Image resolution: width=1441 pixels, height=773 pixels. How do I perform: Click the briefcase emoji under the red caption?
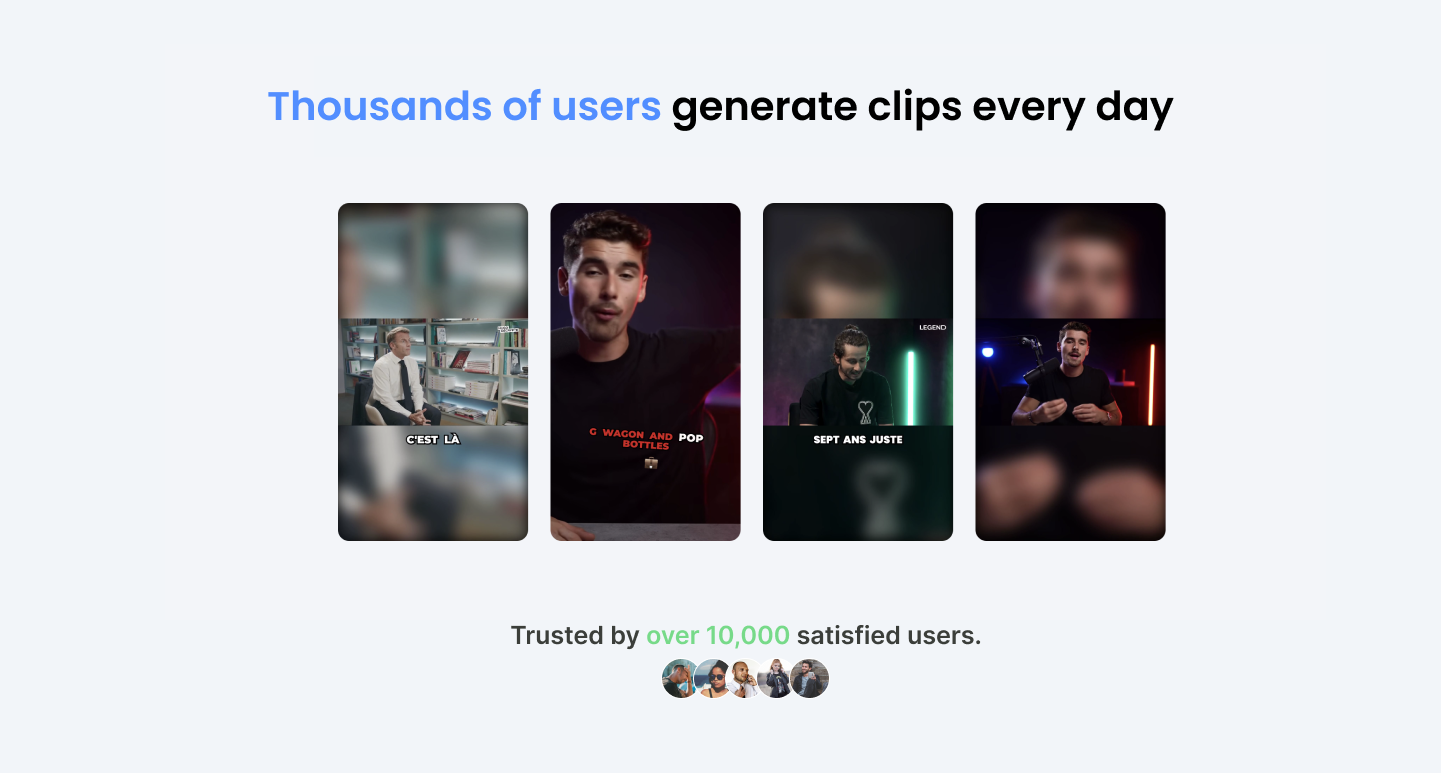(x=651, y=462)
